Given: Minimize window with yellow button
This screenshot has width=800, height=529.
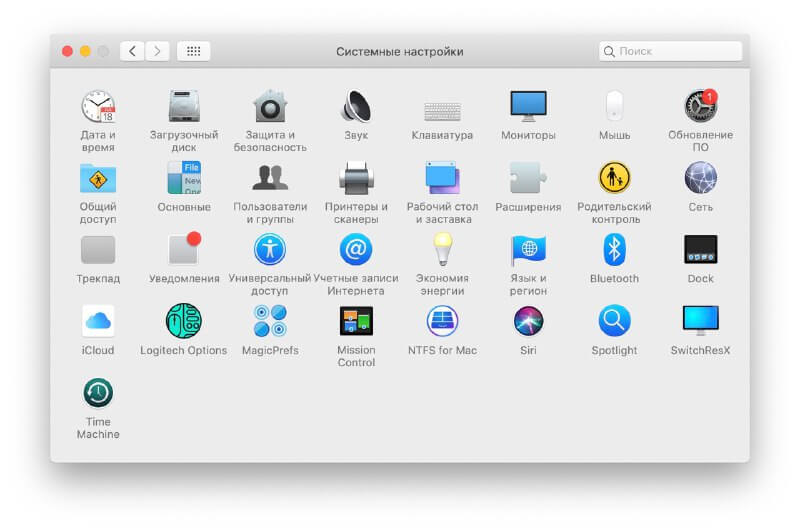Looking at the screenshot, I should click(x=85, y=51).
